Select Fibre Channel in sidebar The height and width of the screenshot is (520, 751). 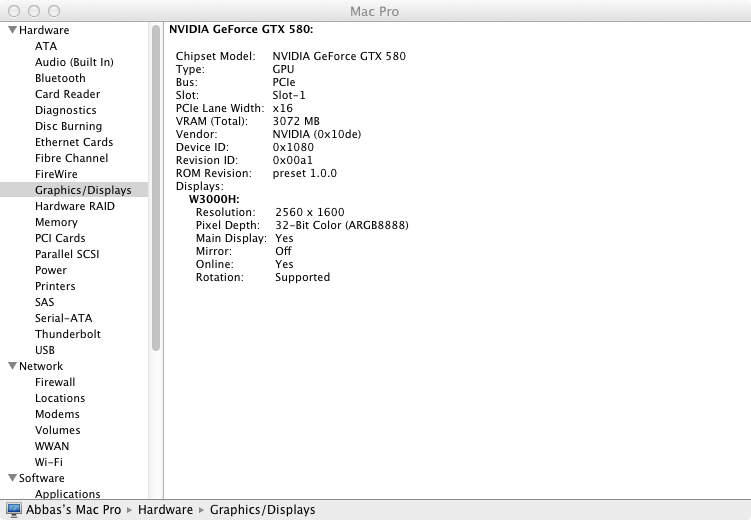pyautogui.click(x=71, y=158)
